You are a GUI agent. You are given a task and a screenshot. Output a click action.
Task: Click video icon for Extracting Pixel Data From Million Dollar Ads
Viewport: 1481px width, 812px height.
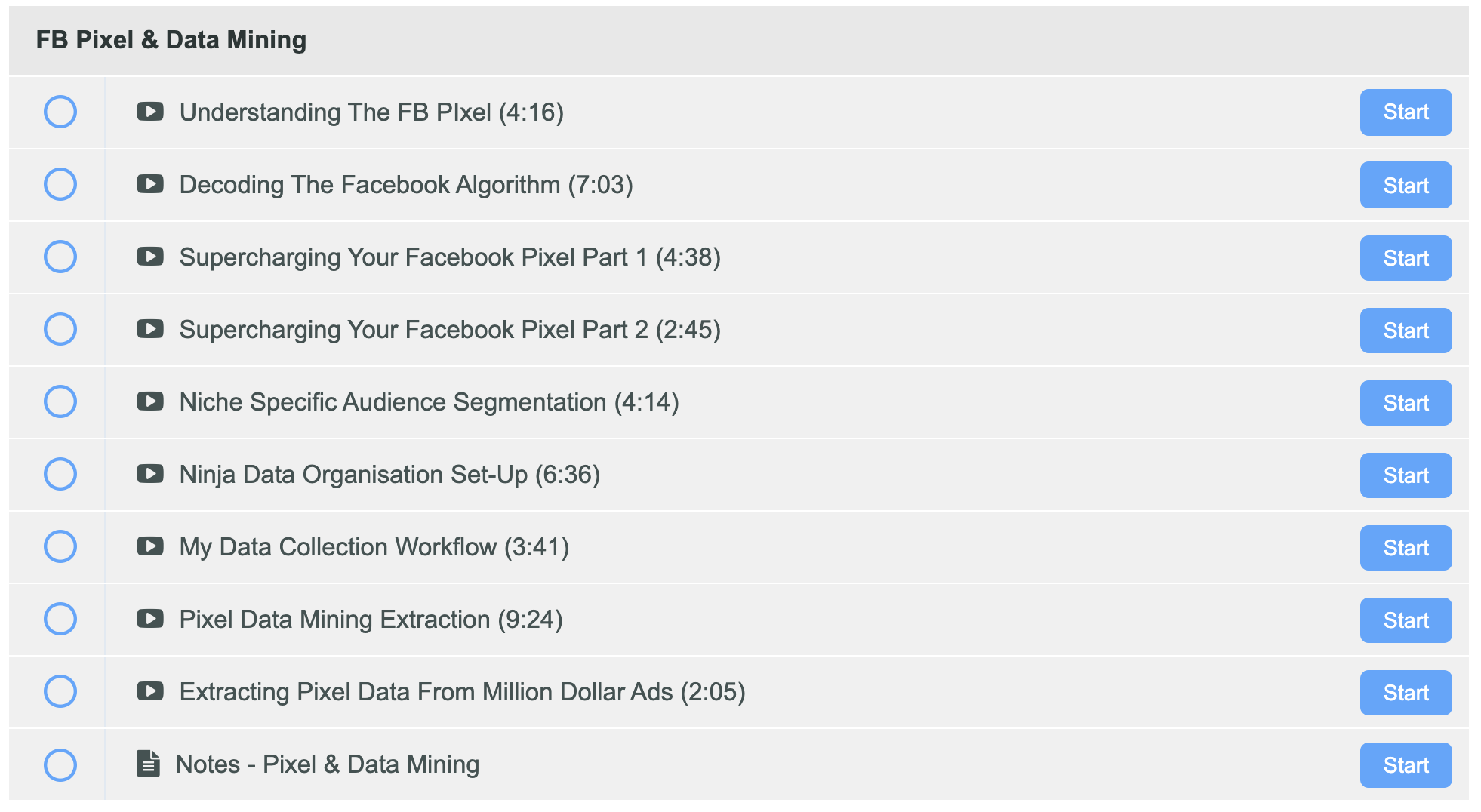click(x=150, y=691)
